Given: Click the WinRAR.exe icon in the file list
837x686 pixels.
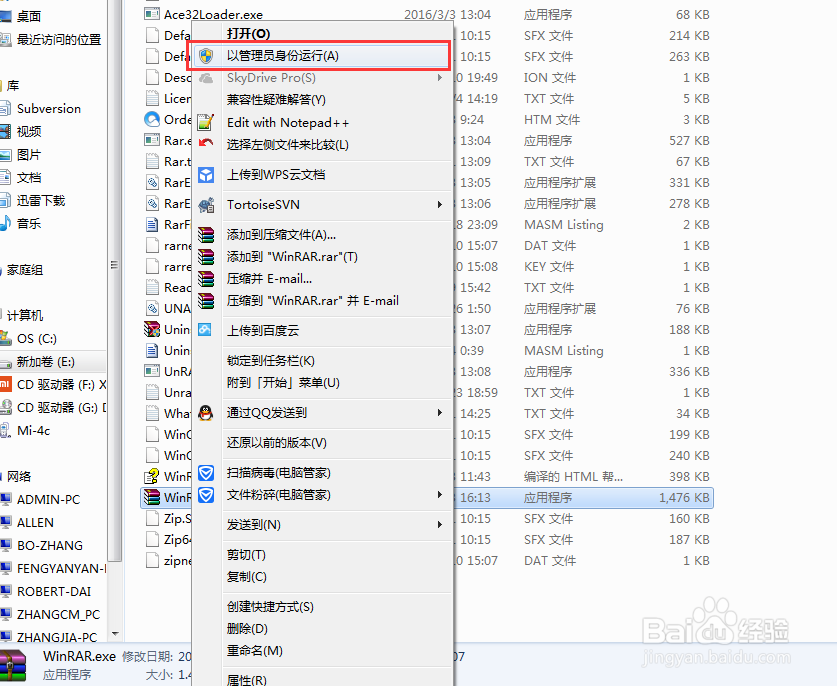Looking at the screenshot, I should tap(152, 498).
